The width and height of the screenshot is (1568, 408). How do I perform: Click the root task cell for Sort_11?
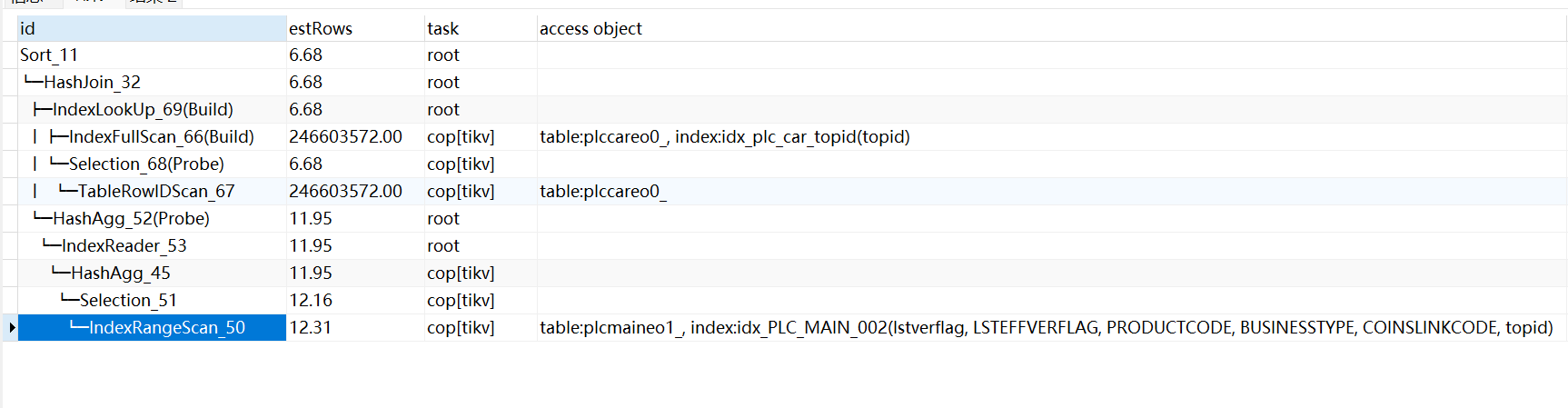coord(443,55)
